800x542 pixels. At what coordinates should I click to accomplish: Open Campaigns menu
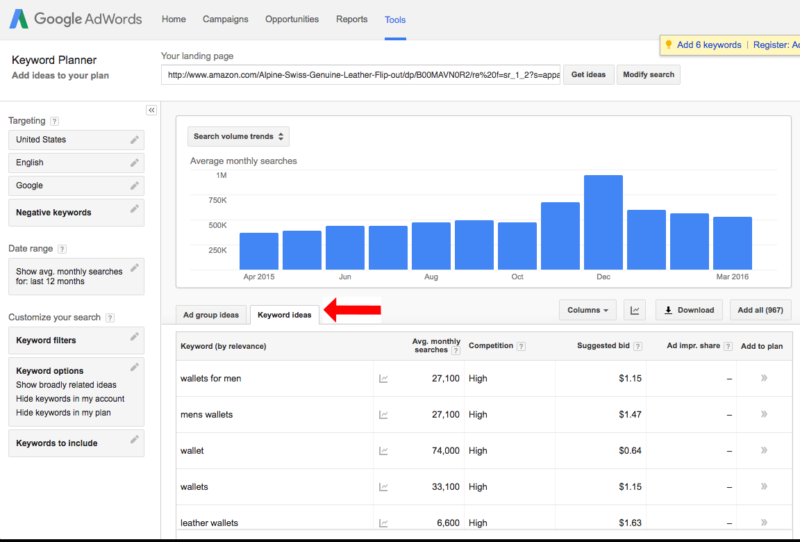(x=226, y=19)
